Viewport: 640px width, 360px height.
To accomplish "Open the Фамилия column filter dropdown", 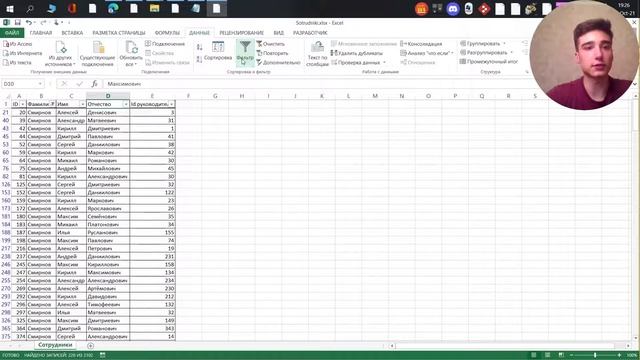I will coord(53,104).
